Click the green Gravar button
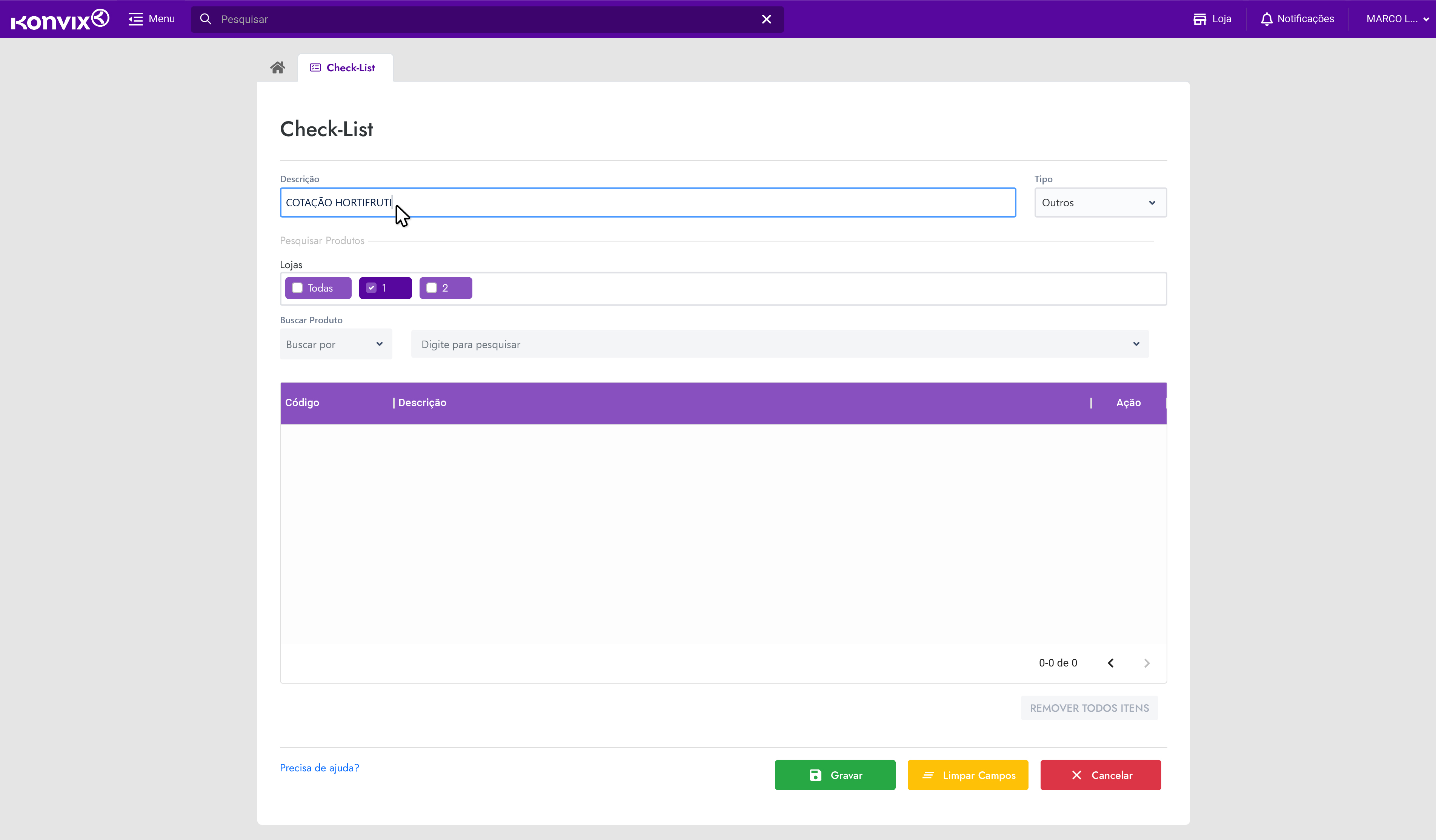 pyautogui.click(x=835, y=775)
